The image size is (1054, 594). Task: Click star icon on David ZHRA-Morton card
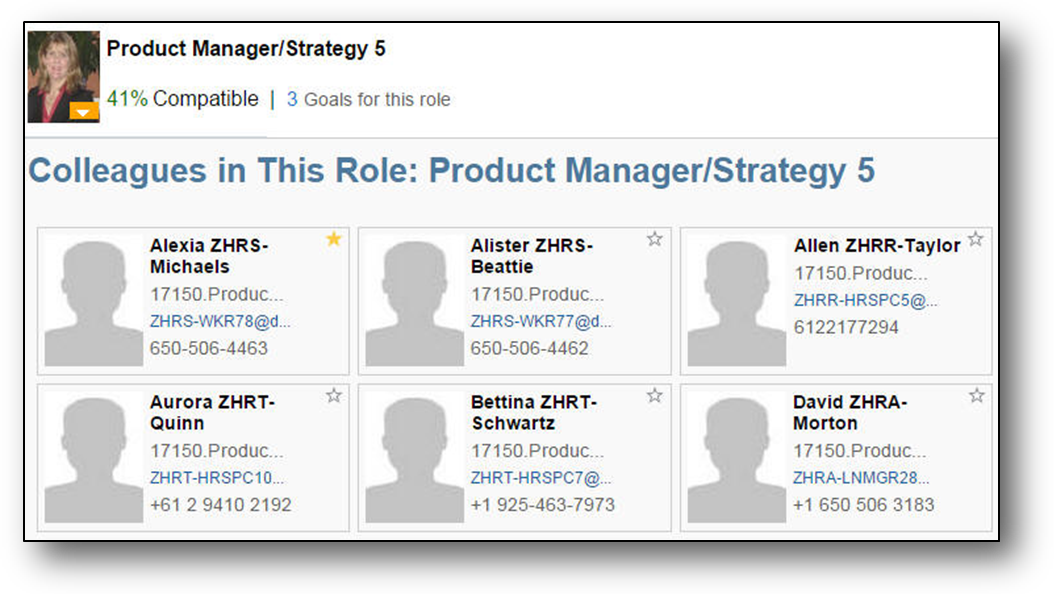click(976, 395)
